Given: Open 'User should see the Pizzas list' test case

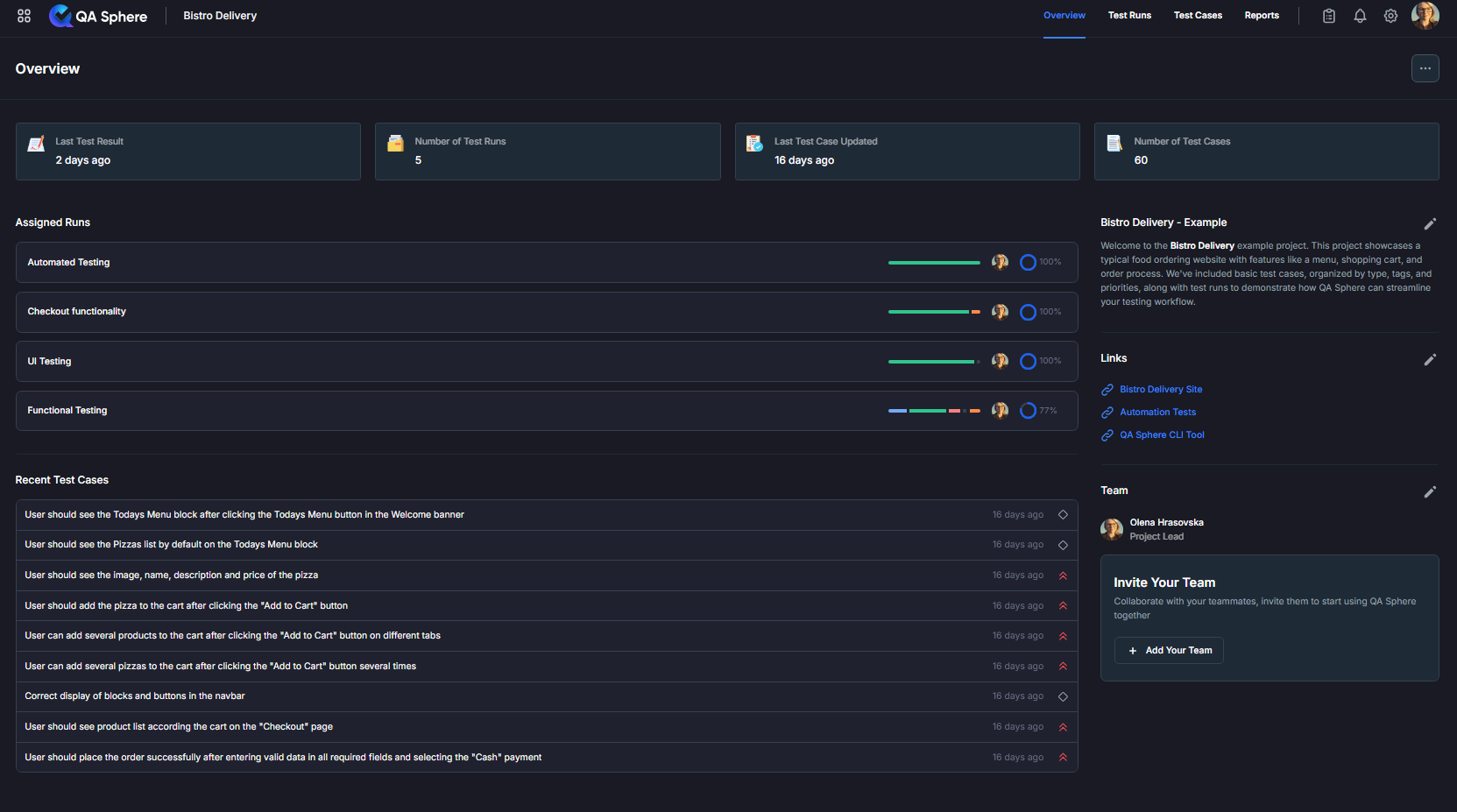Looking at the screenshot, I should [547, 545].
